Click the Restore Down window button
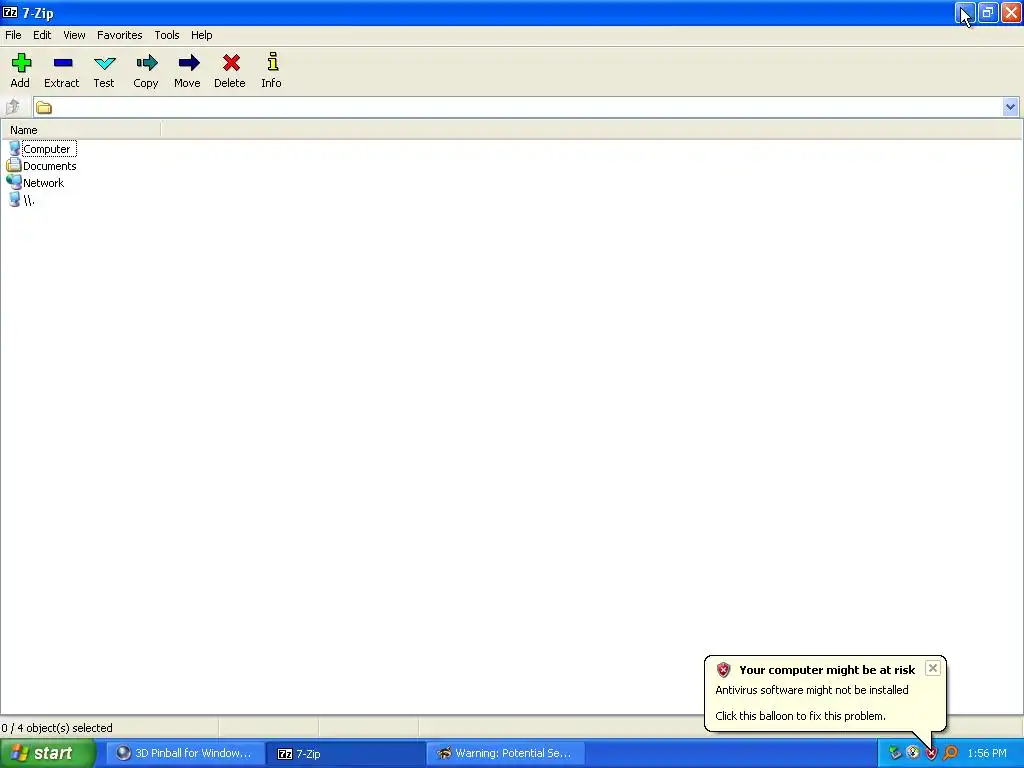Viewport: 1024px width, 768px height. click(988, 12)
